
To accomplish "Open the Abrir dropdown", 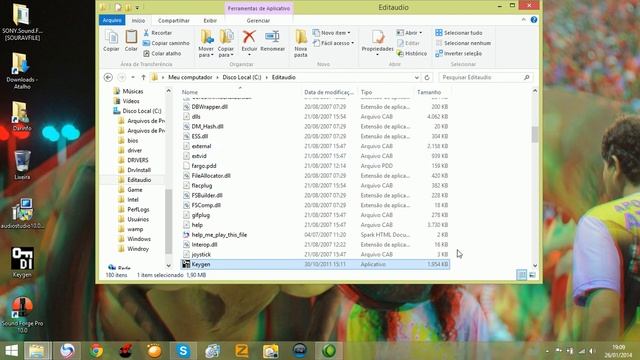I will (409, 33).
